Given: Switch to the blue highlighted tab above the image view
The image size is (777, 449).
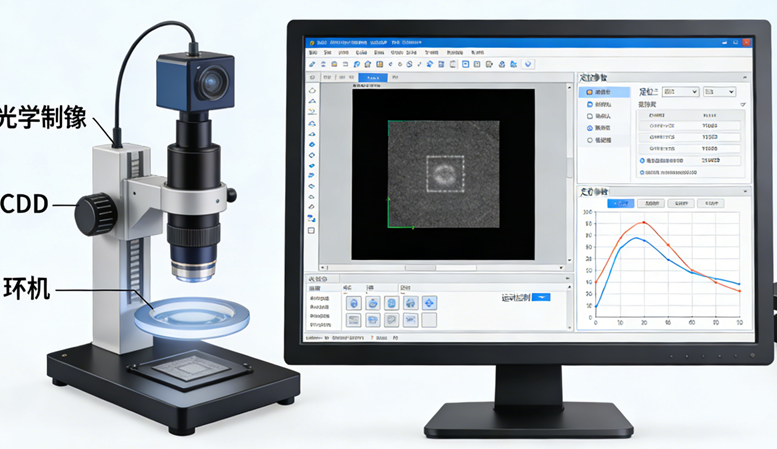Looking at the screenshot, I should click(x=373, y=77).
